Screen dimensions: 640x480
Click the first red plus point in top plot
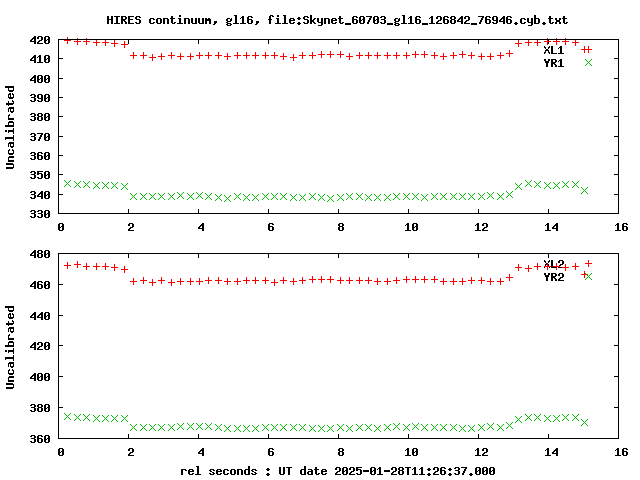click(68, 40)
